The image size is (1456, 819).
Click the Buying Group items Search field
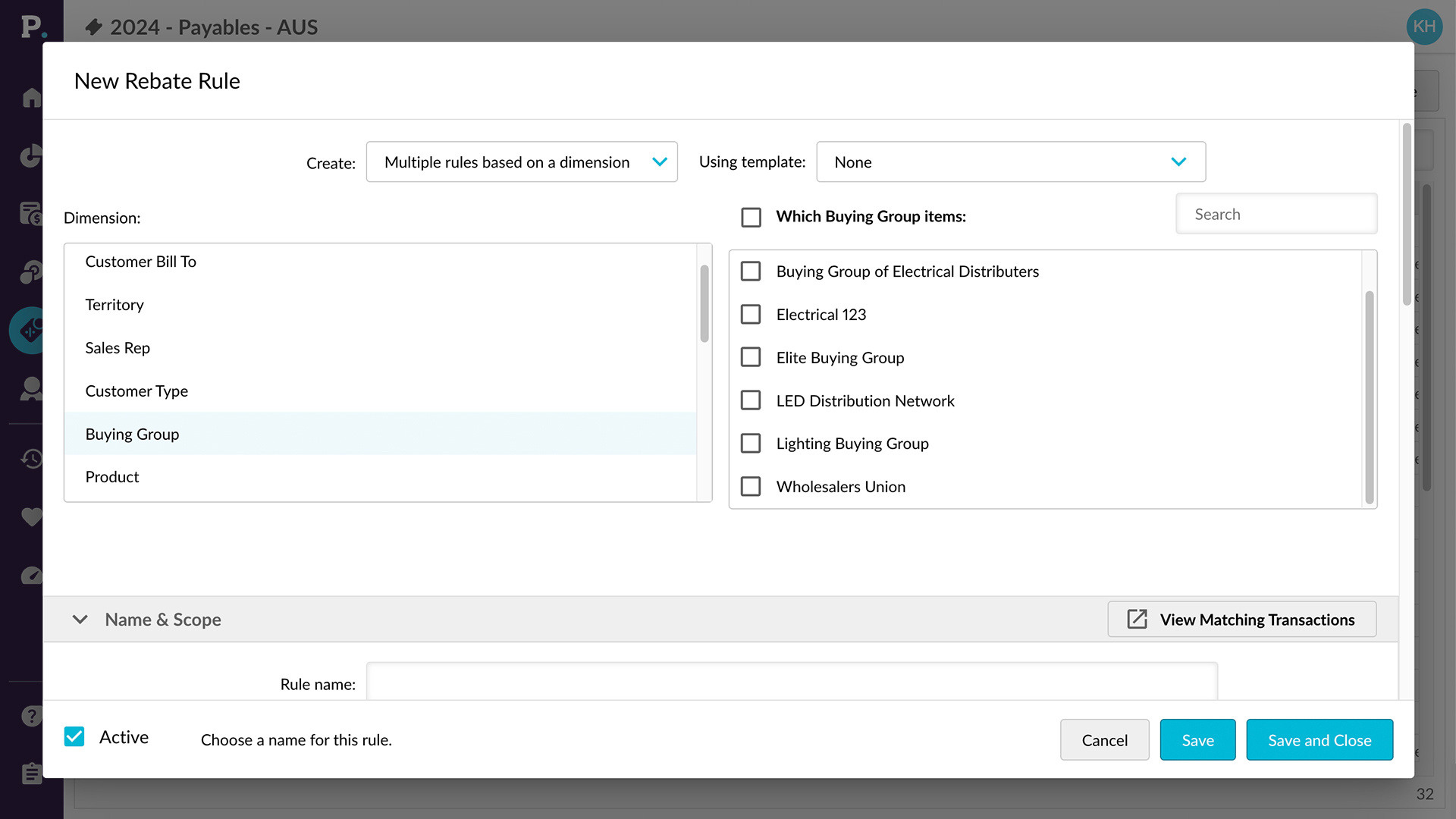pyautogui.click(x=1276, y=215)
